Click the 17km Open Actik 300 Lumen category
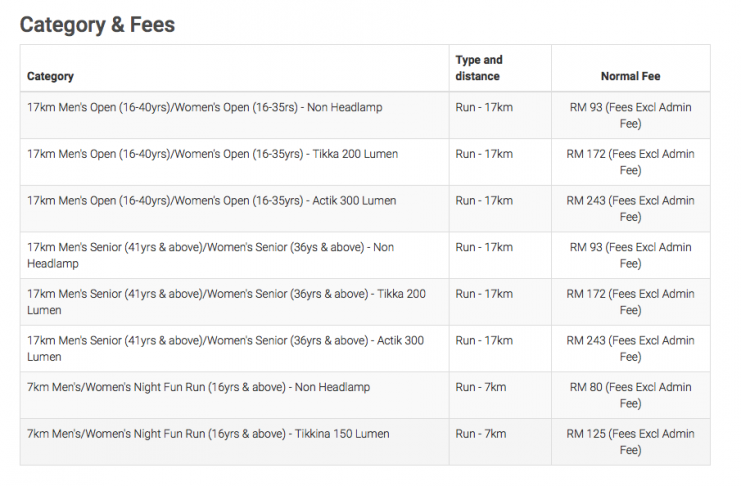 [211, 200]
